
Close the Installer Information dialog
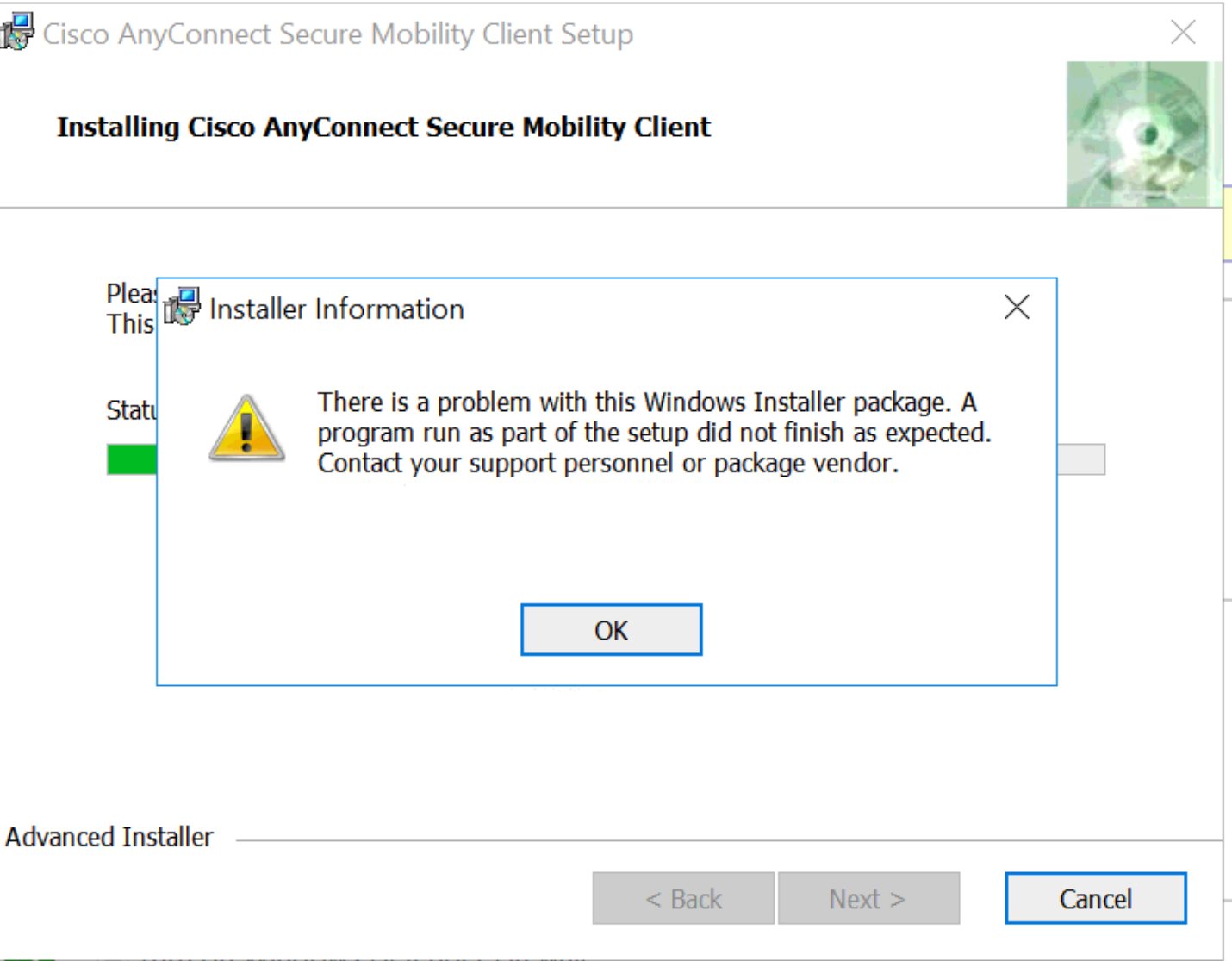click(x=1017, y=308)
